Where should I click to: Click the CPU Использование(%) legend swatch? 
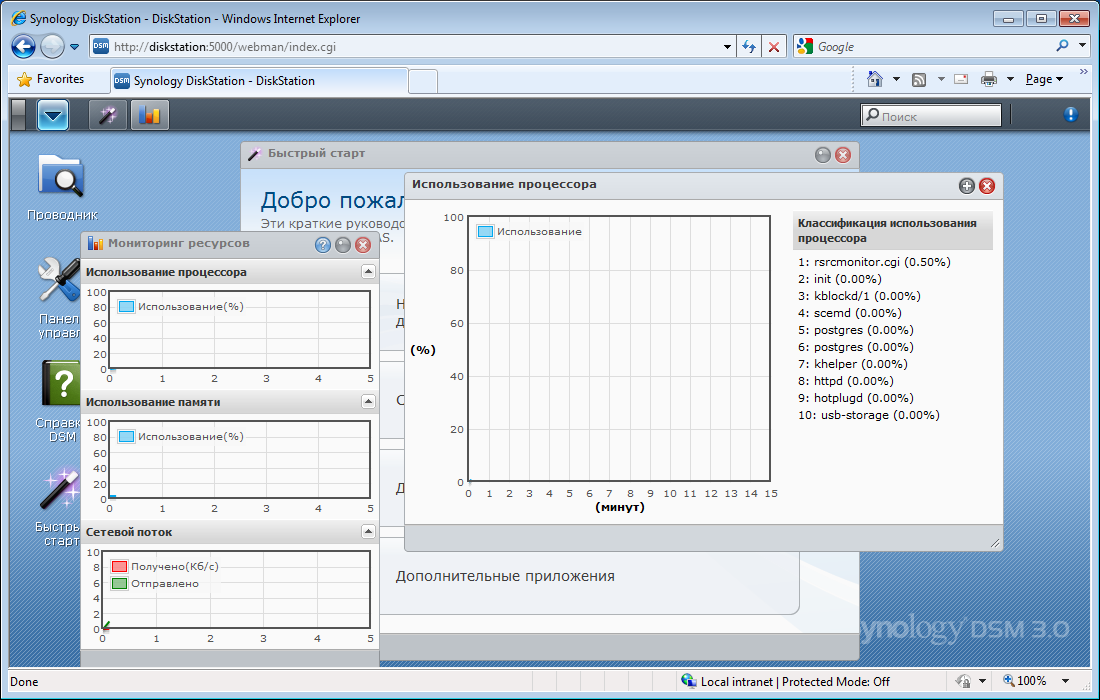click(126, 307)
